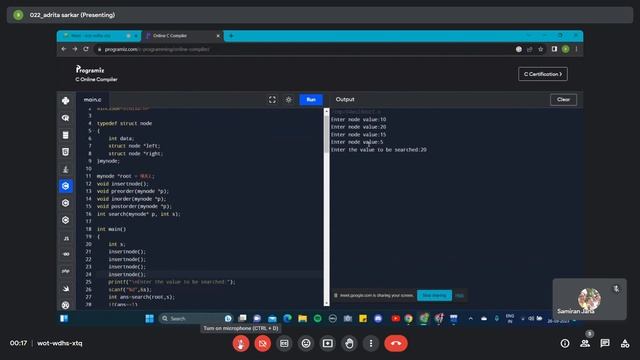This screenshot has height=360, width=640.
Task: Hide the screen sharing notification bar
Action: (x=460, y=295)
